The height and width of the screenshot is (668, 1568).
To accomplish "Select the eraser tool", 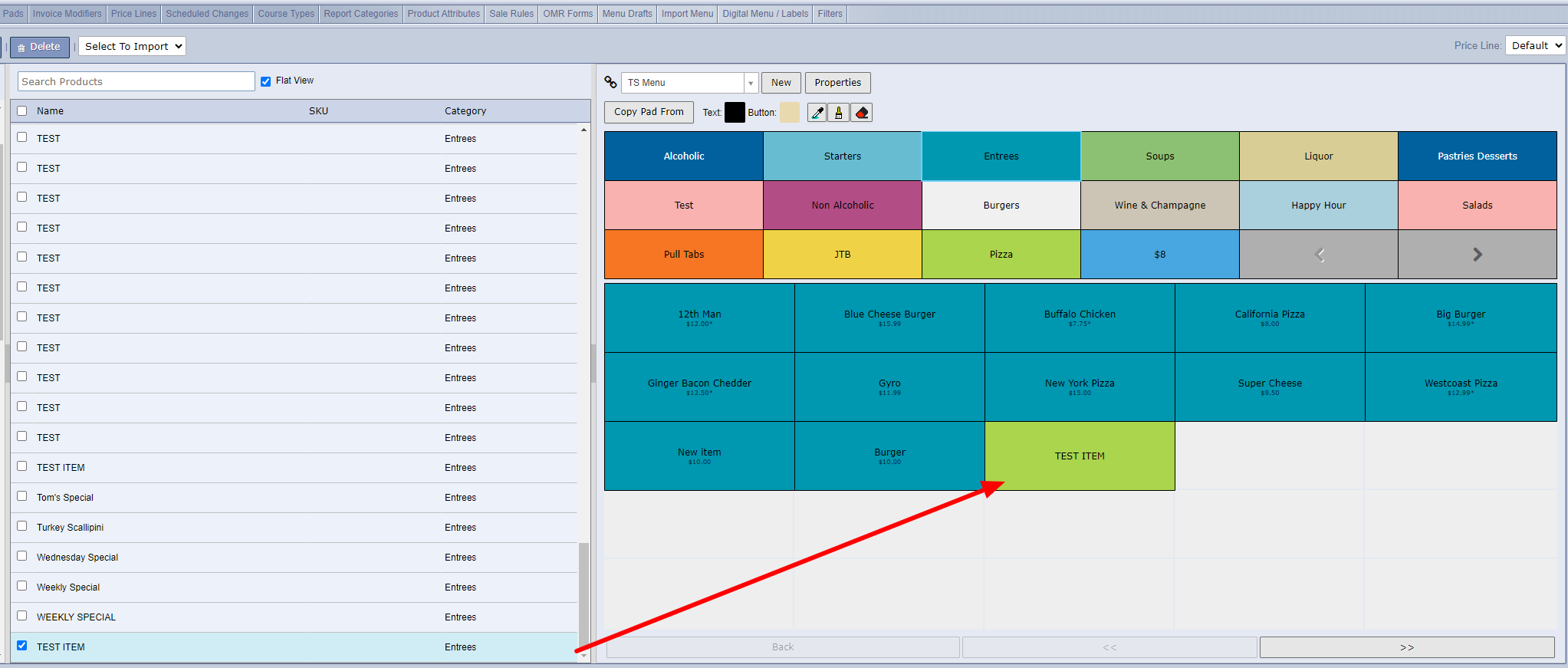I will point(862,113).
